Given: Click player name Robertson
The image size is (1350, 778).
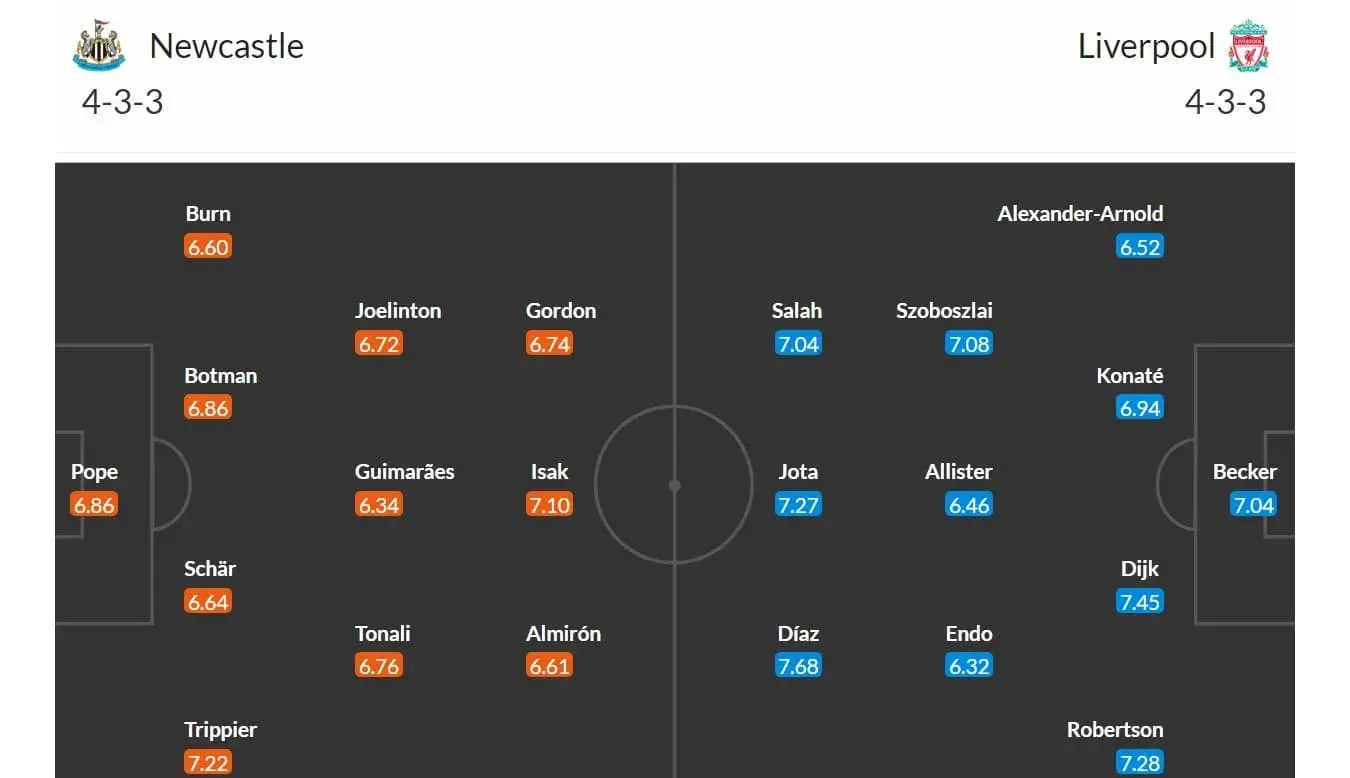Looking at the screenshot, I should coord(1115,730).
